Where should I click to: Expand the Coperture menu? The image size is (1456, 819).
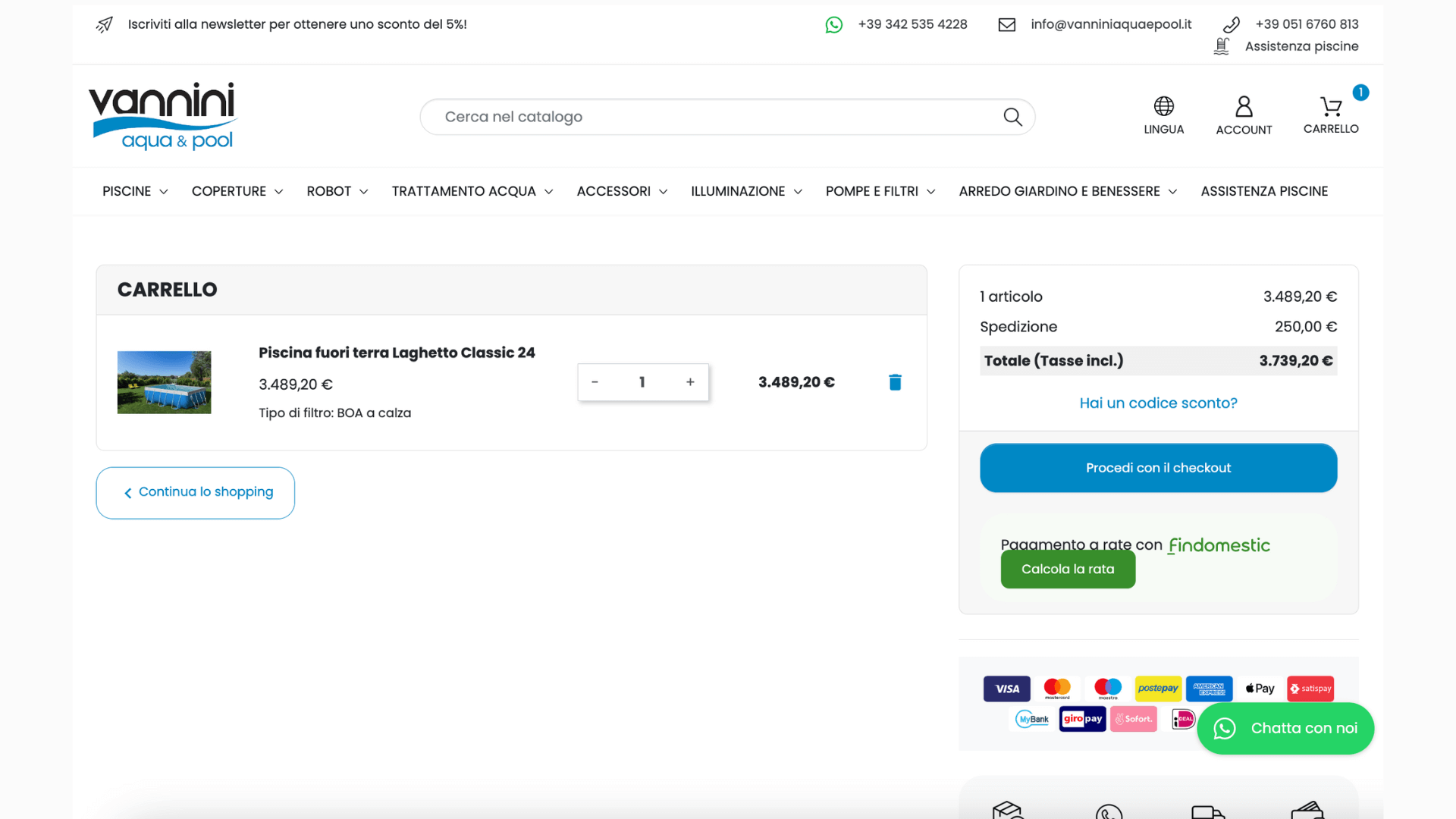pos(237,191)
